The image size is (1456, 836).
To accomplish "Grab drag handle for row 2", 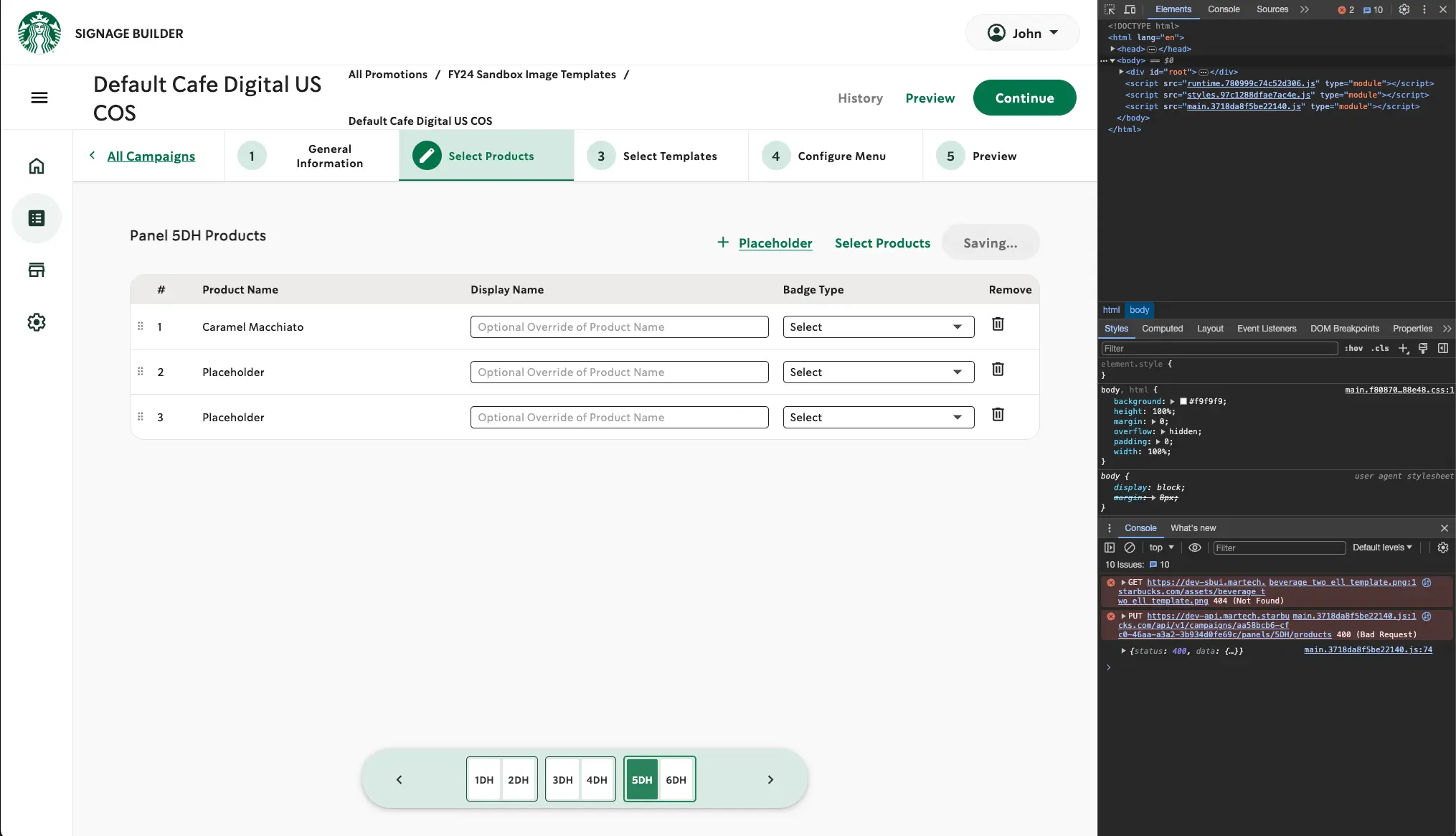I will pos(141,372).
